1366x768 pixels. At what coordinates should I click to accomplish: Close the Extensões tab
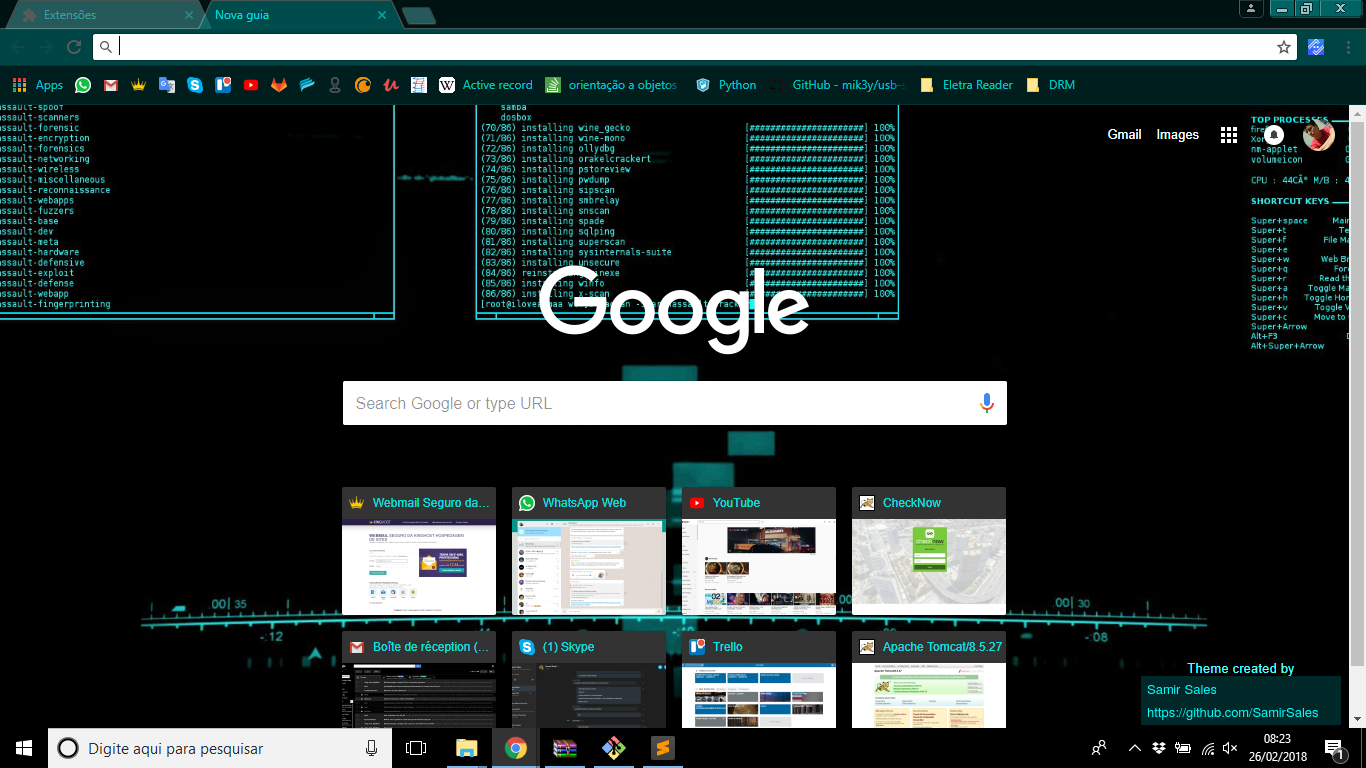click(x=188, y=15)
